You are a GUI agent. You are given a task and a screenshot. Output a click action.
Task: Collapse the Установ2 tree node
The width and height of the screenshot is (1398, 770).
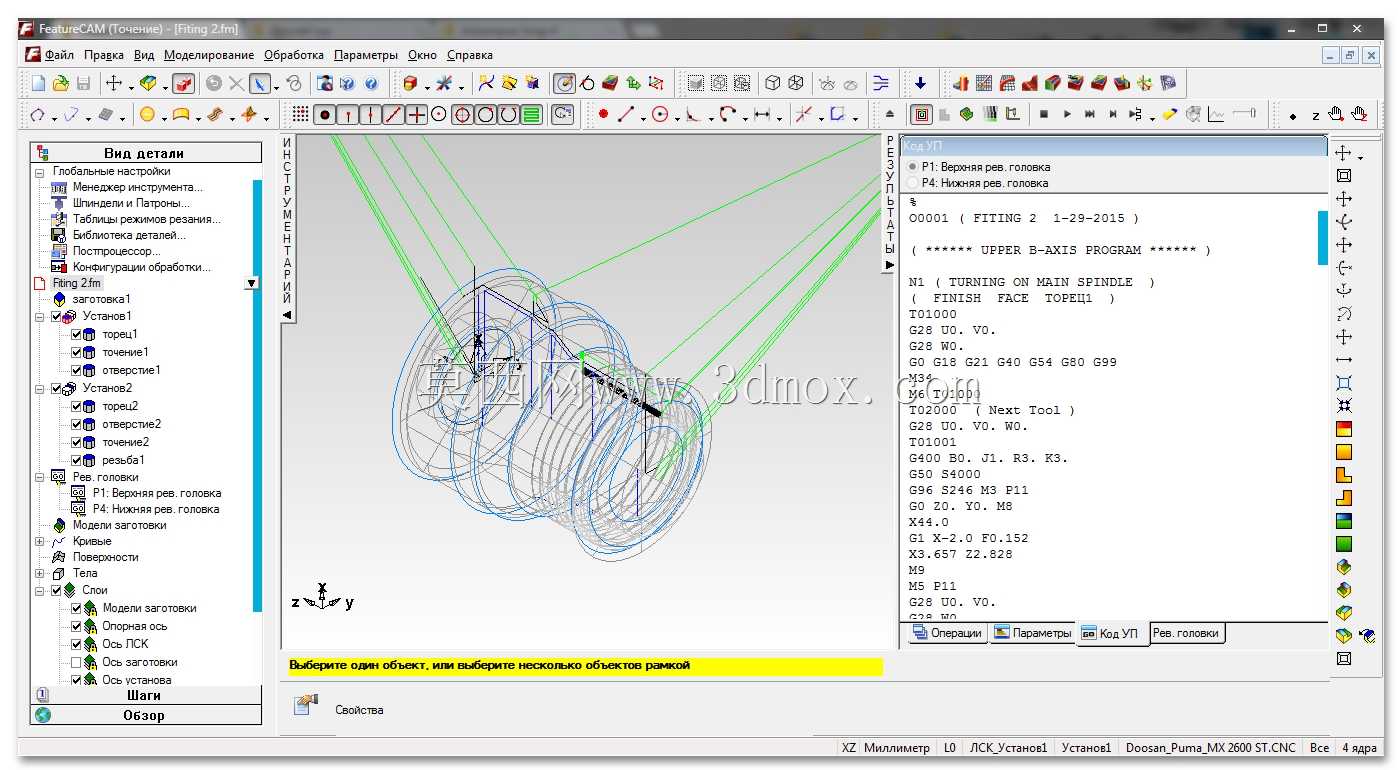click(x=40, y=388)
